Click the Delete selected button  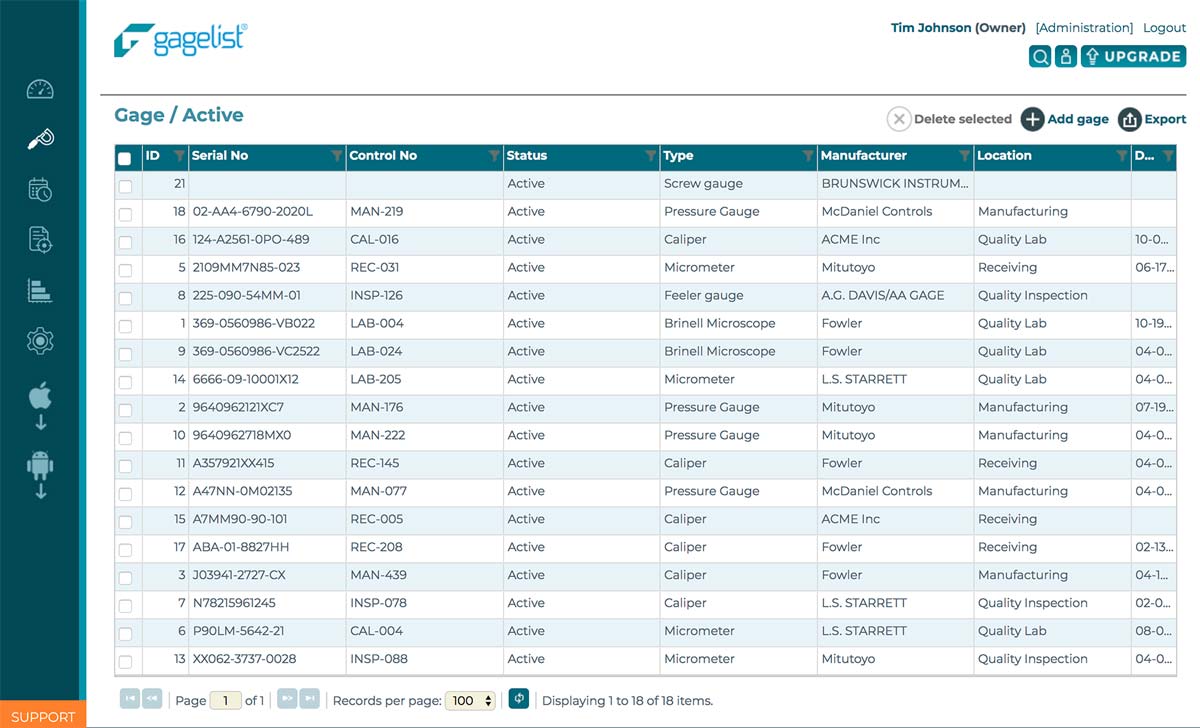(x=950, y=119)
